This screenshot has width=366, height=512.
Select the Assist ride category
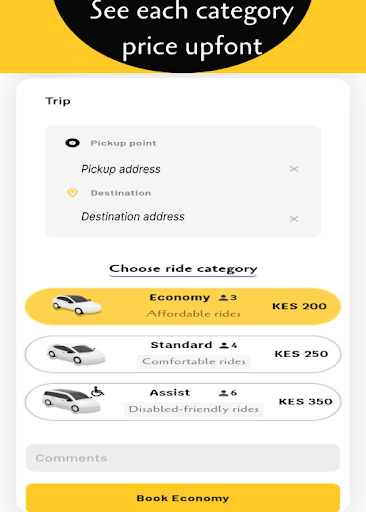(183, 402)
